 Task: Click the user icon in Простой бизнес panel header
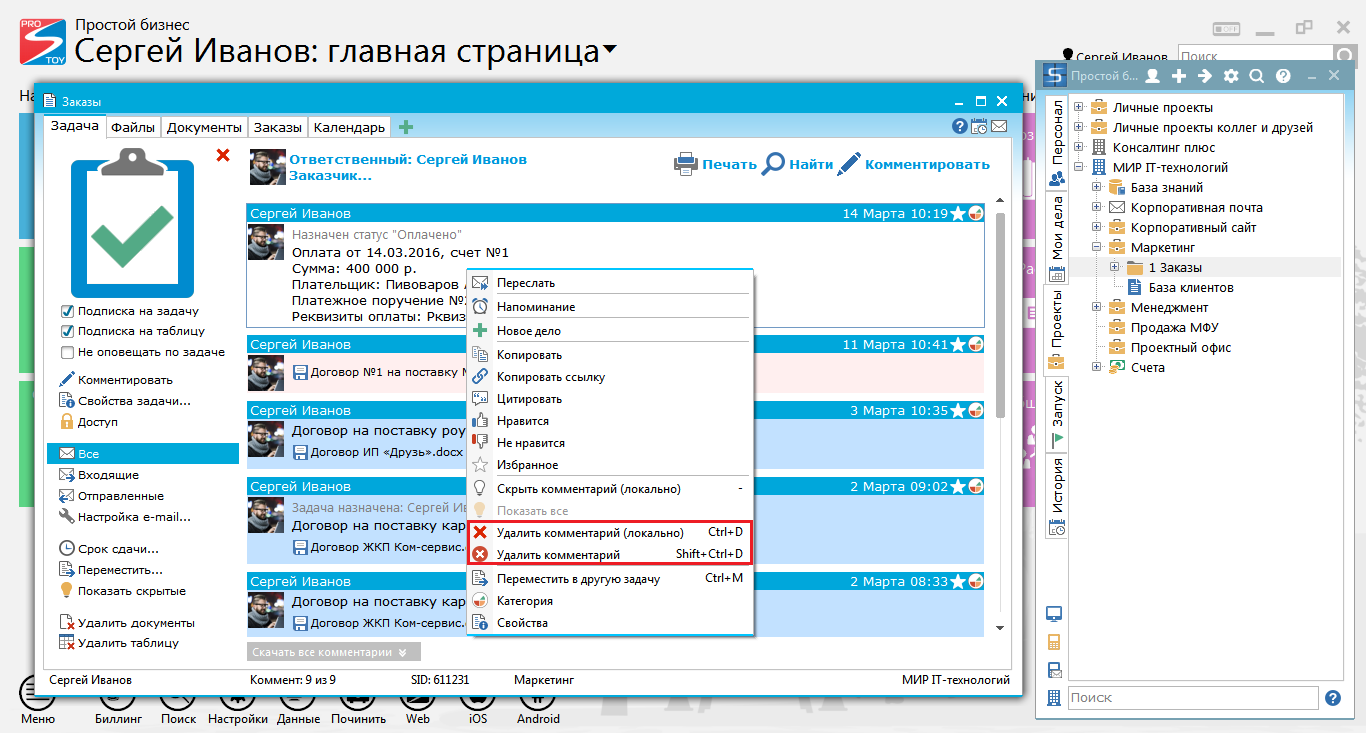point(1153,76)
